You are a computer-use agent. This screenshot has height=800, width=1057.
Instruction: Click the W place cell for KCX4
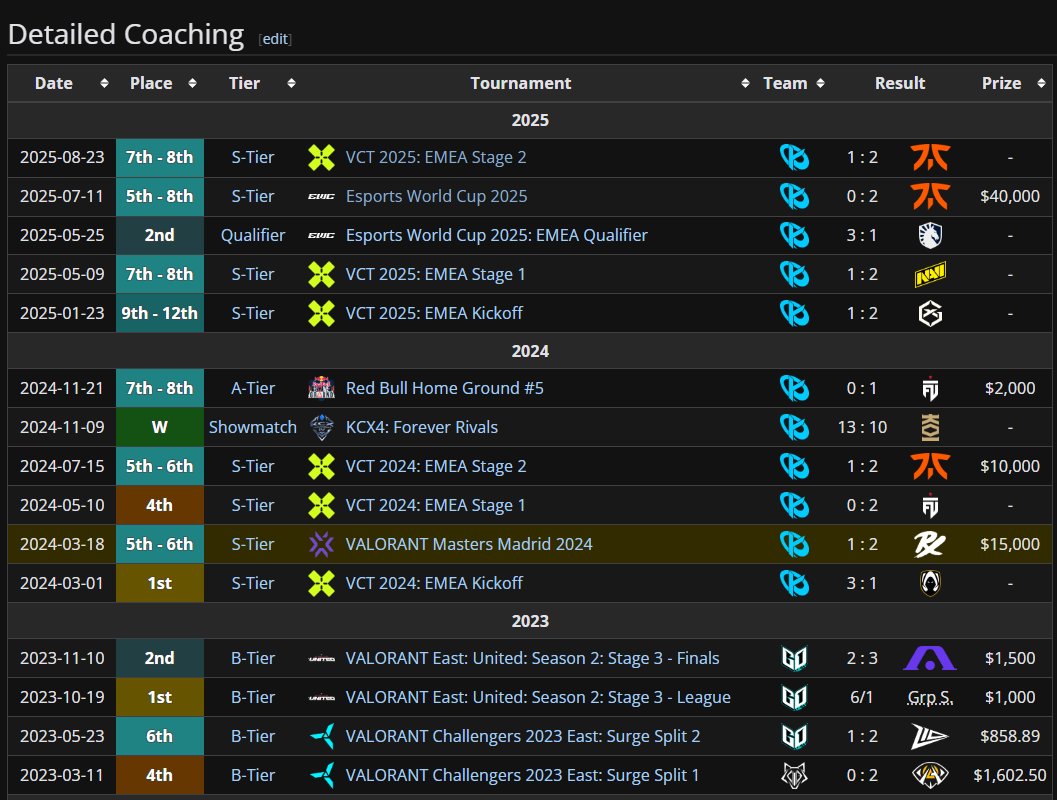pos(160,427)
